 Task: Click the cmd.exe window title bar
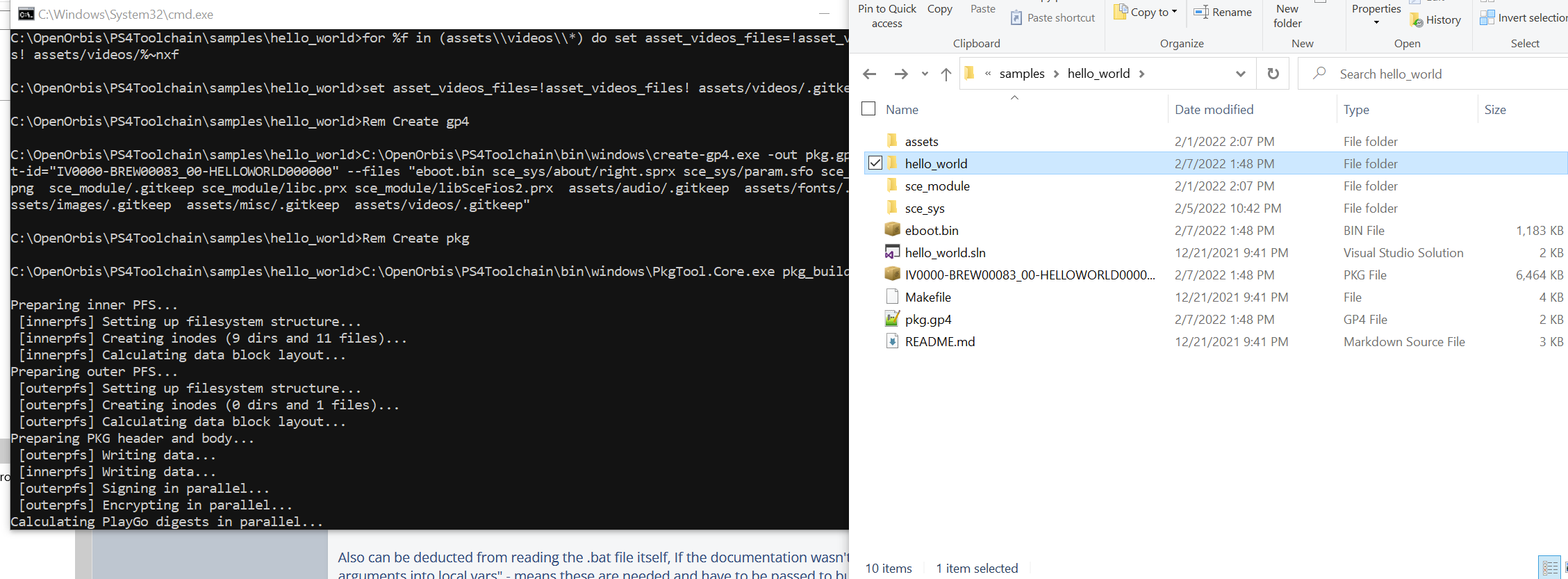[x=429, y=14]
